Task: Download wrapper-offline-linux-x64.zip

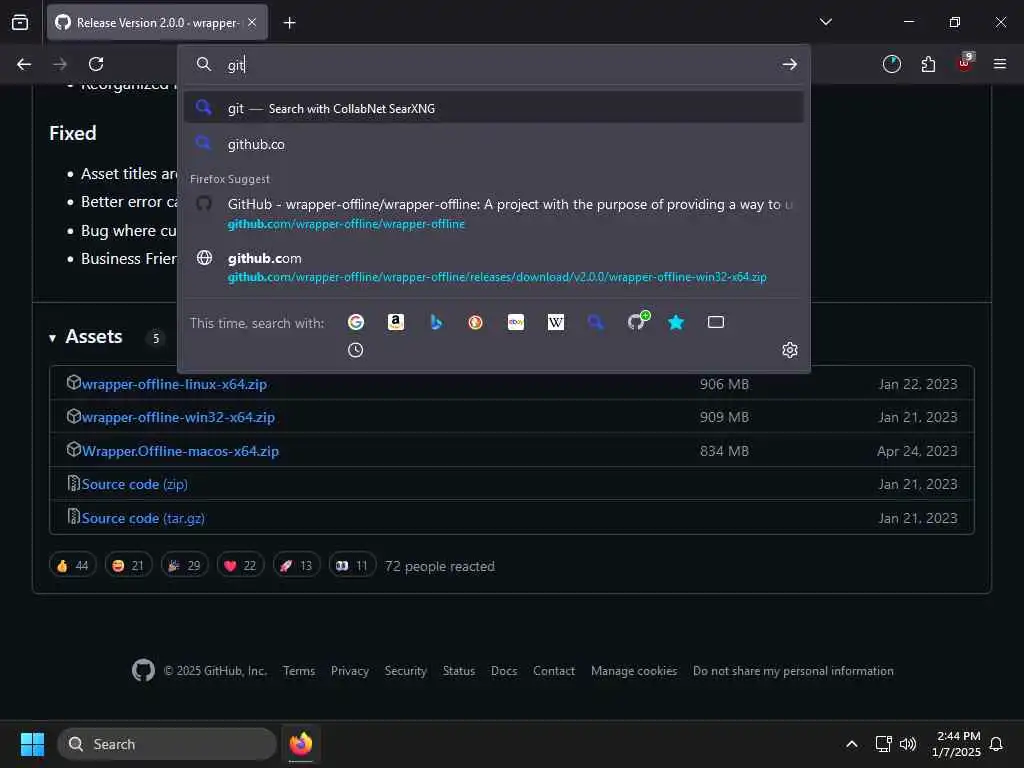Action: (x=174, y=384)
